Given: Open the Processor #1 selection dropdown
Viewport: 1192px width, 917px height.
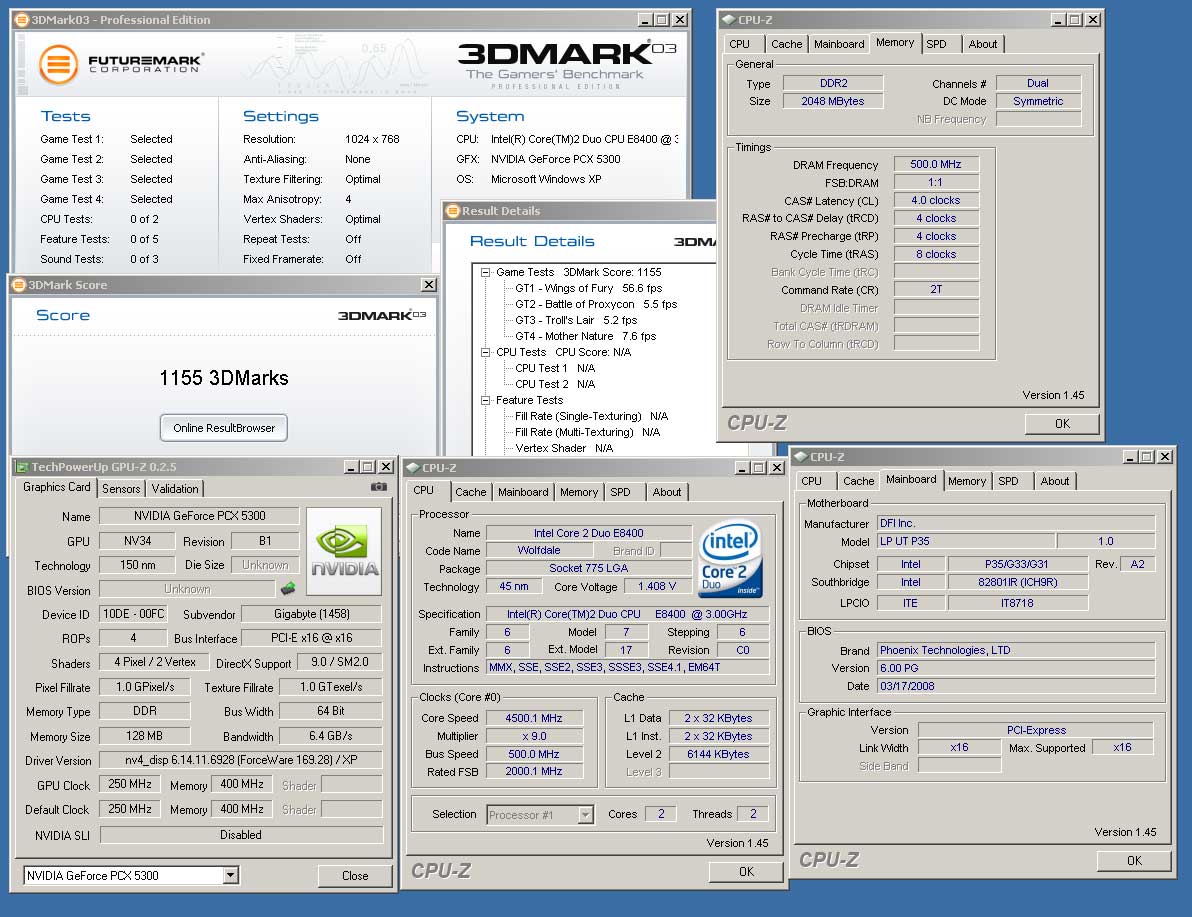Looking at the screenshot, I should click(585, 814).
